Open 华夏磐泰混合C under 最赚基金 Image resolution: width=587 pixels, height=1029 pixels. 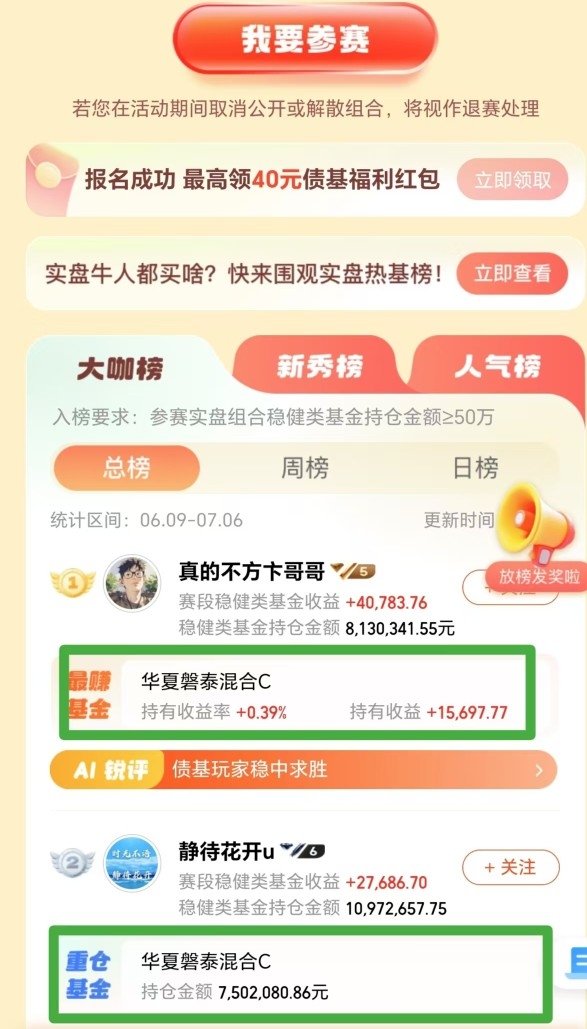pyautogui.click(x=206, y=682)
